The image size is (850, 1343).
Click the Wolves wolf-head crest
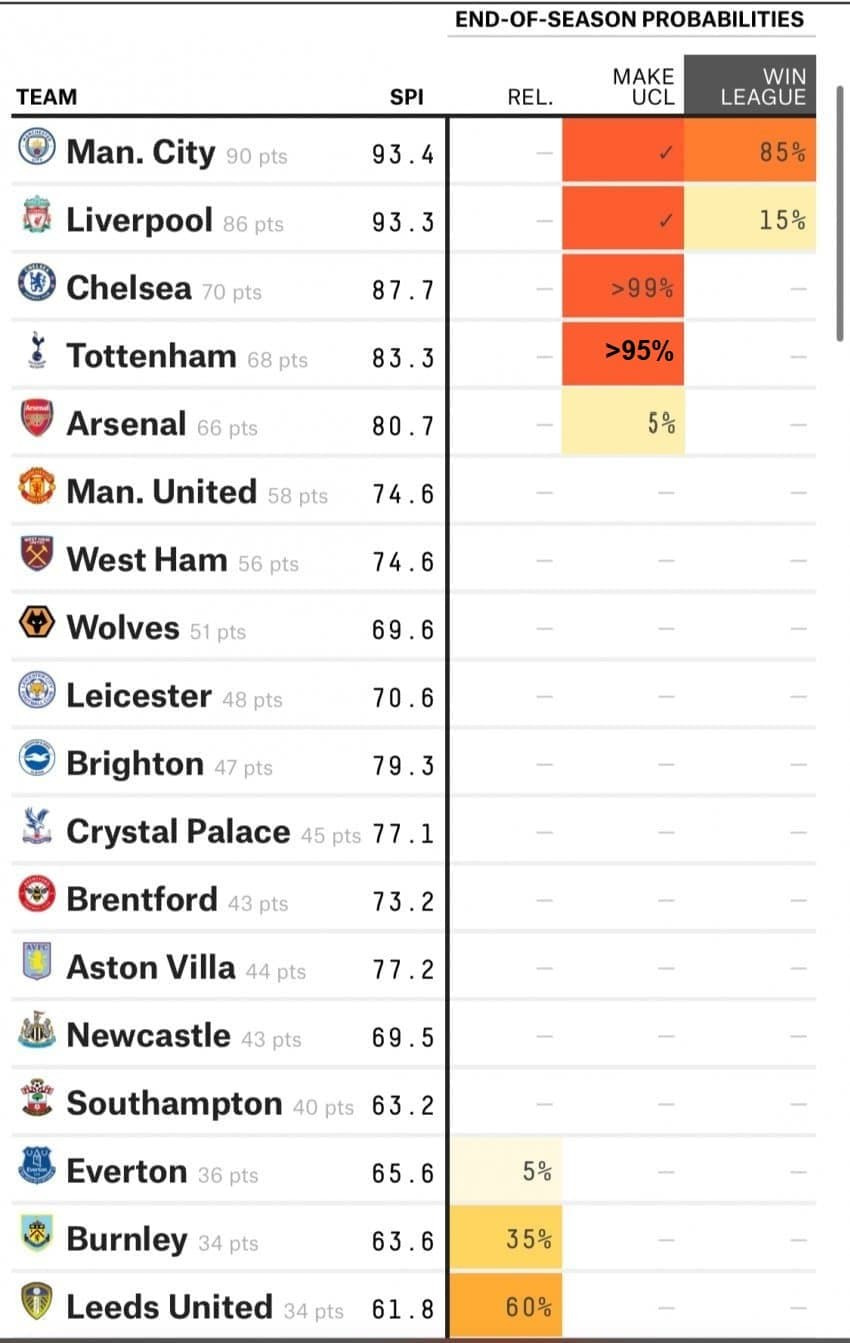pyautogui.click(x=36, y=625)
